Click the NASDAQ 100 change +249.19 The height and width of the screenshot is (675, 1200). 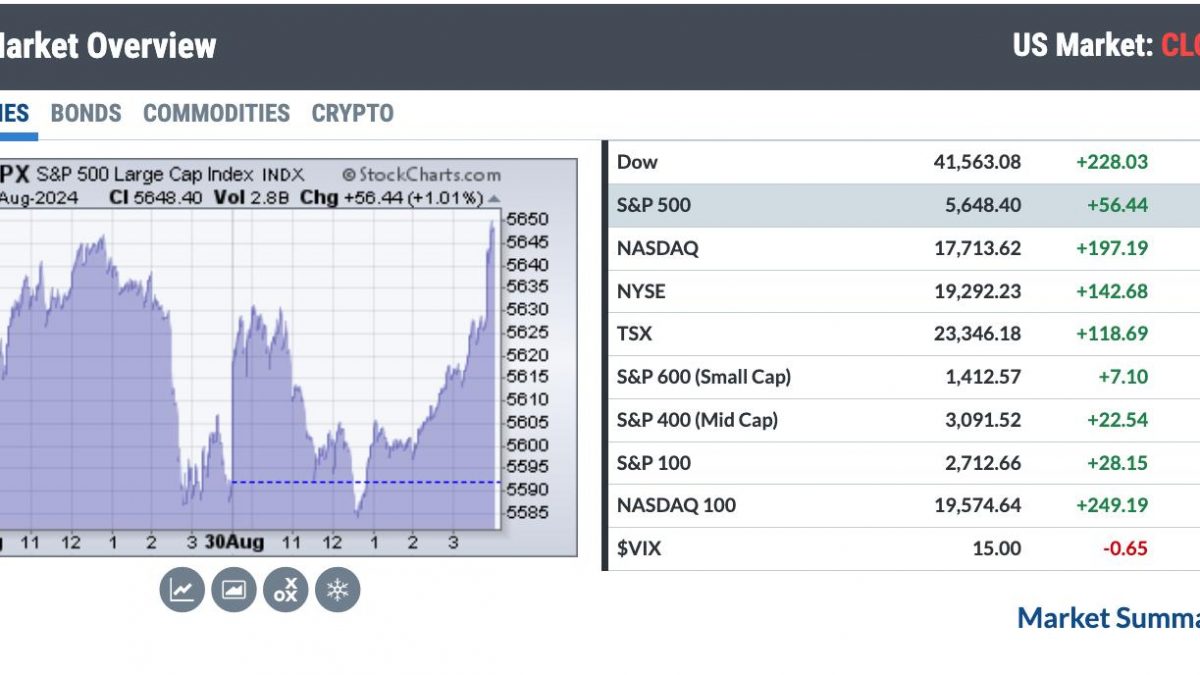point(1112,506)
